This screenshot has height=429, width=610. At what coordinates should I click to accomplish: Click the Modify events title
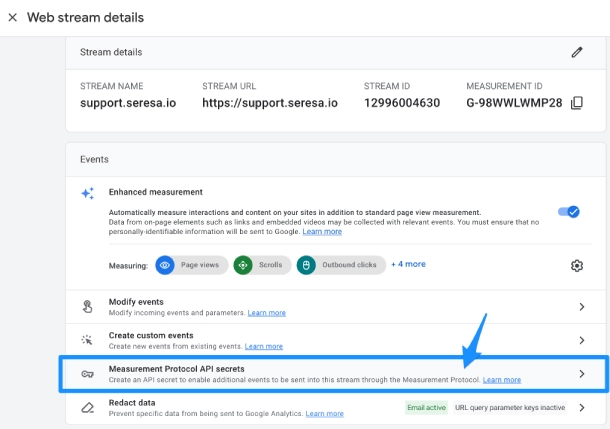(136, 302)
